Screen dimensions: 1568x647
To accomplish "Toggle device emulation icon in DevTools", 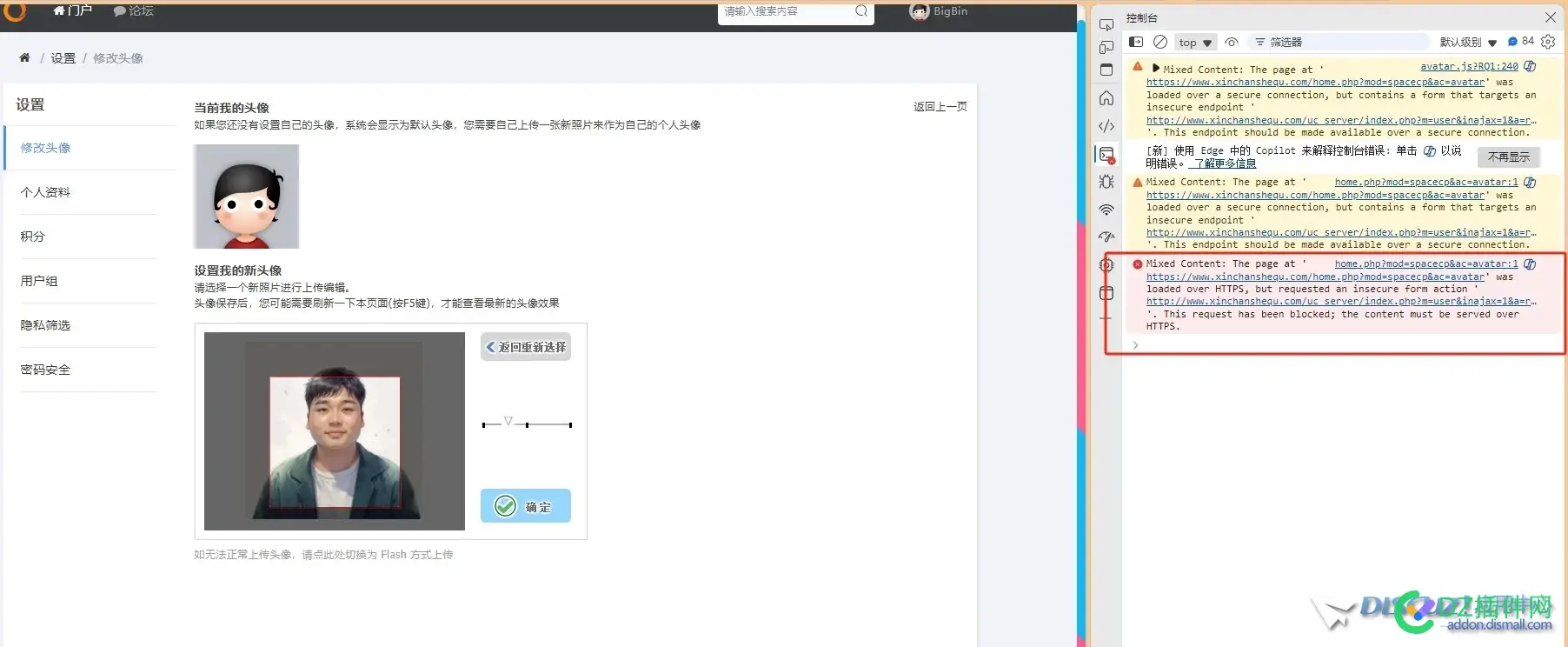I will 1106,48.
